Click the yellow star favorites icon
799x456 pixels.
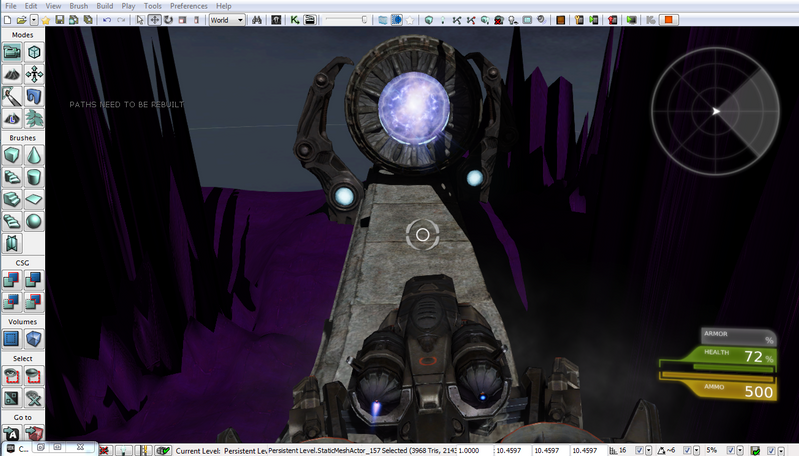click(46, 20)
